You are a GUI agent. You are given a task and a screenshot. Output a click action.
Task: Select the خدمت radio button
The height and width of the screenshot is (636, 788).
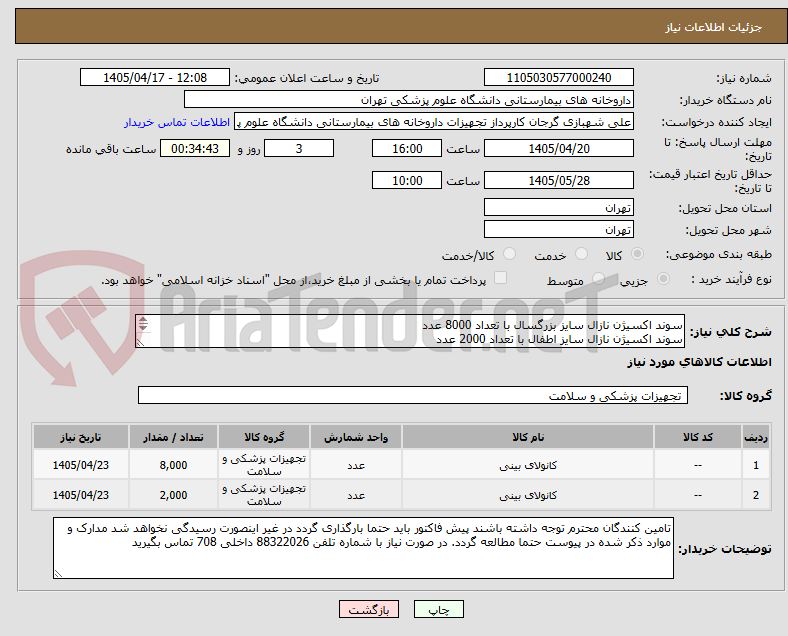[x=581, y=254]
